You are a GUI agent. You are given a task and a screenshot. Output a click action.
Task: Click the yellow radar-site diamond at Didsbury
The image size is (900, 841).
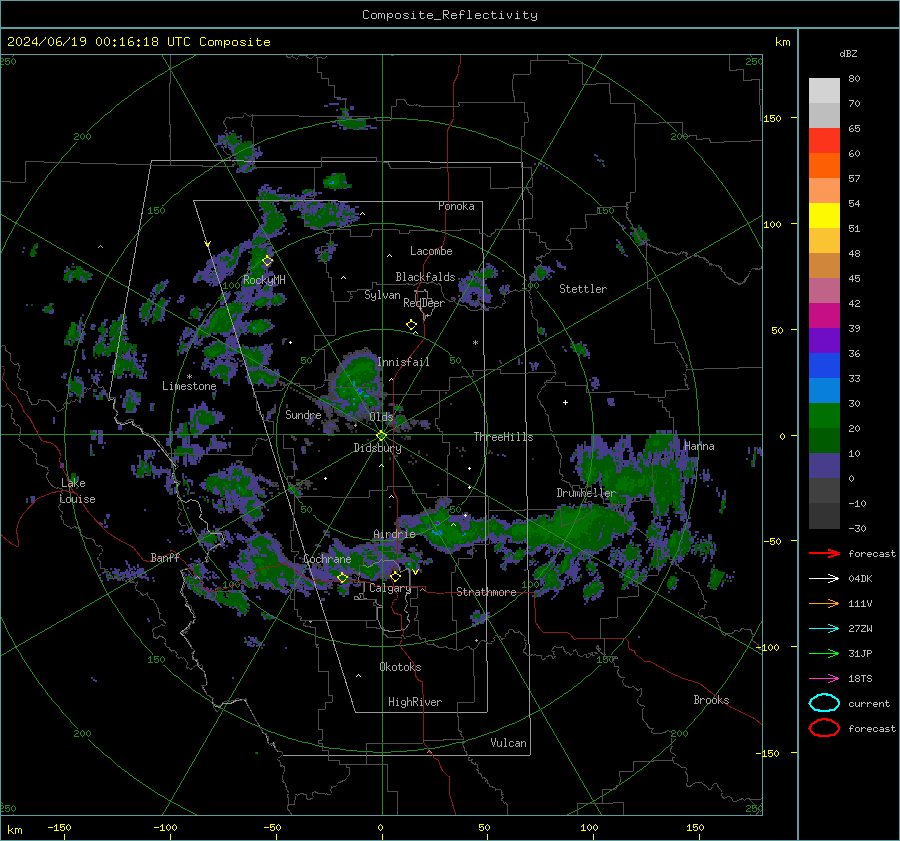[381, 436]
